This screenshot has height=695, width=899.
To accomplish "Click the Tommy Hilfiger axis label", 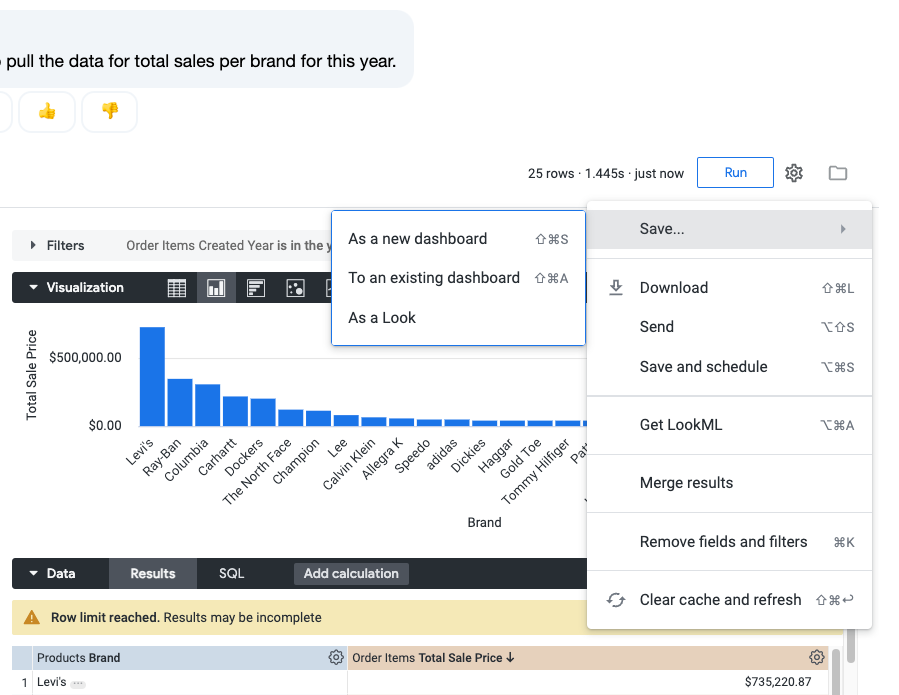I will 536,471.
